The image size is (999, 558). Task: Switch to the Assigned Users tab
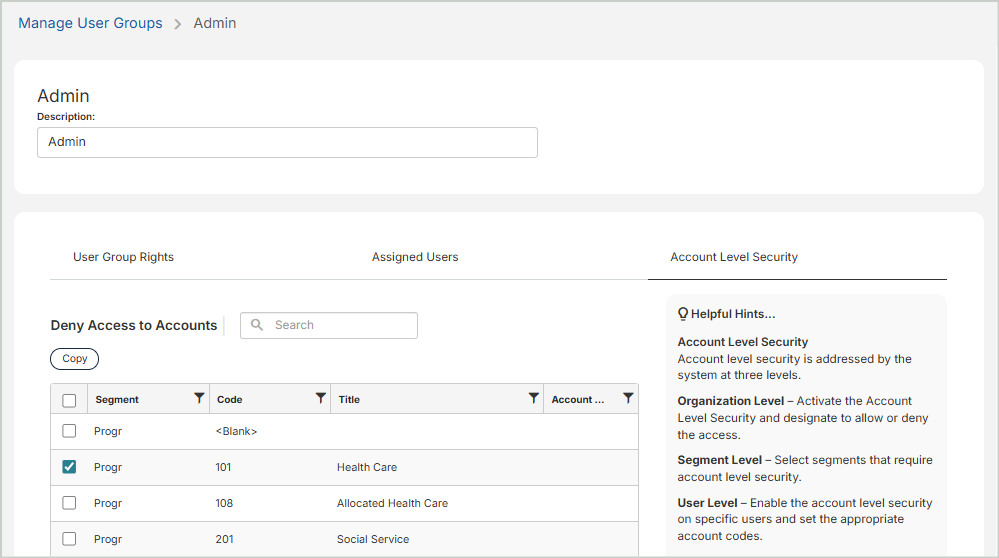coord(415,257)
